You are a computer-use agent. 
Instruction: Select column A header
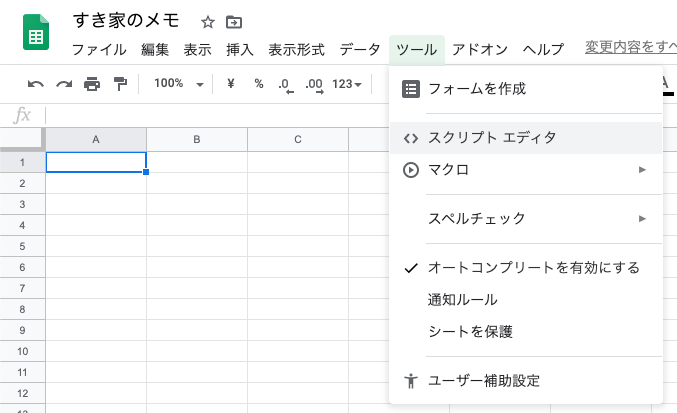tap(96, 139)
